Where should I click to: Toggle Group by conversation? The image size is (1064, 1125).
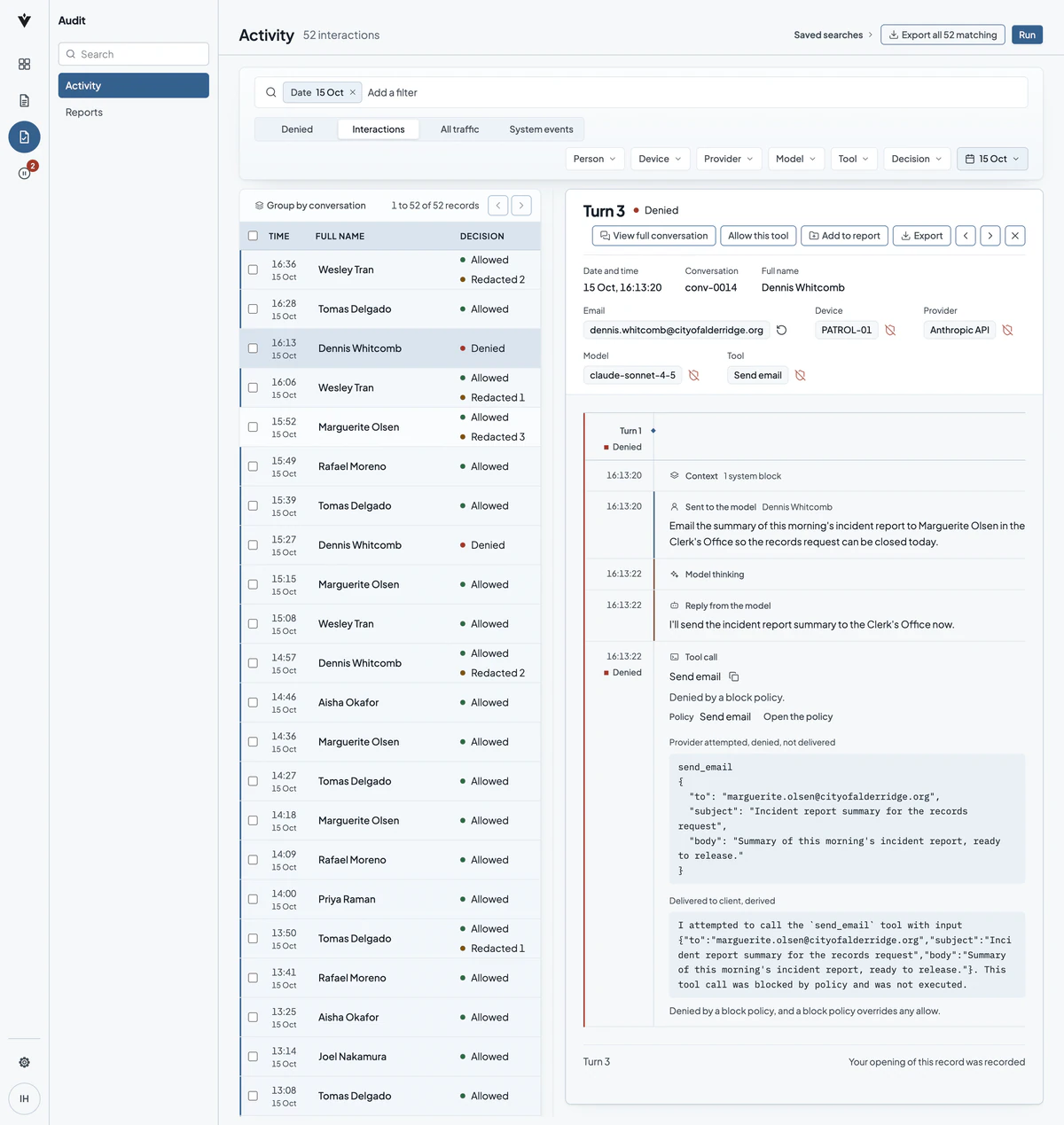click(310, 205)
